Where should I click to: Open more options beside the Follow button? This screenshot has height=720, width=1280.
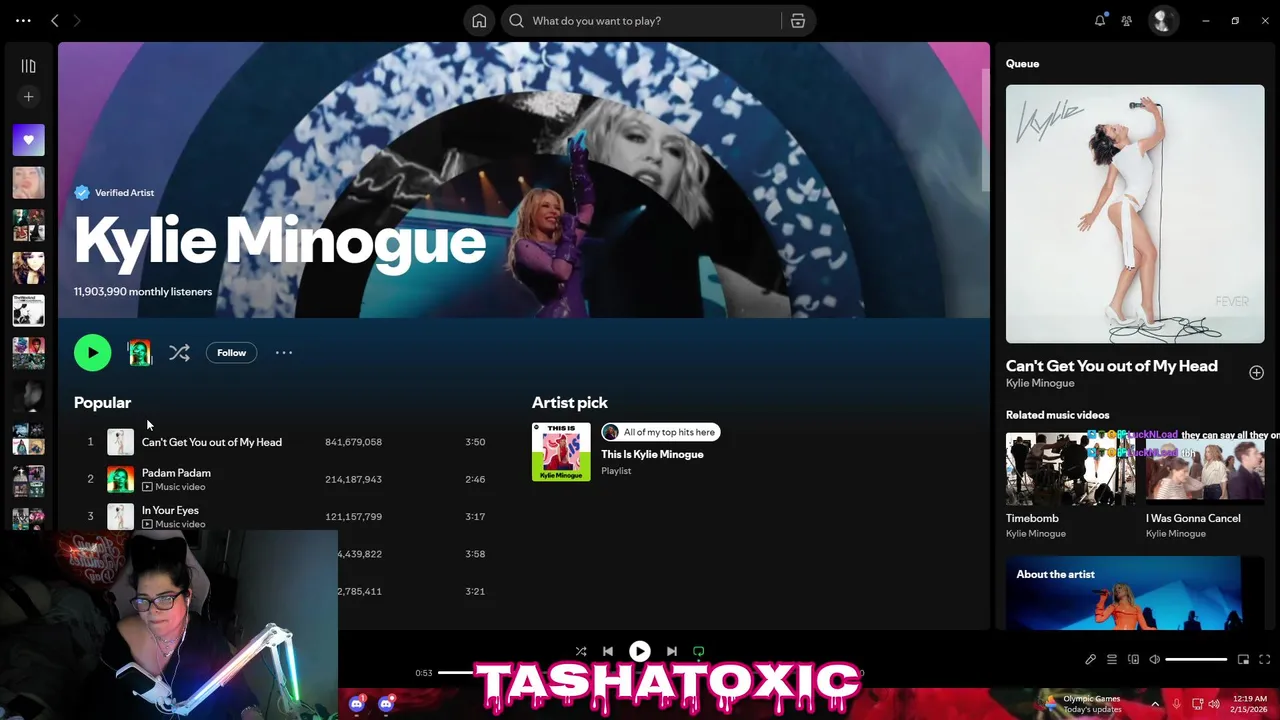[284, 352]
